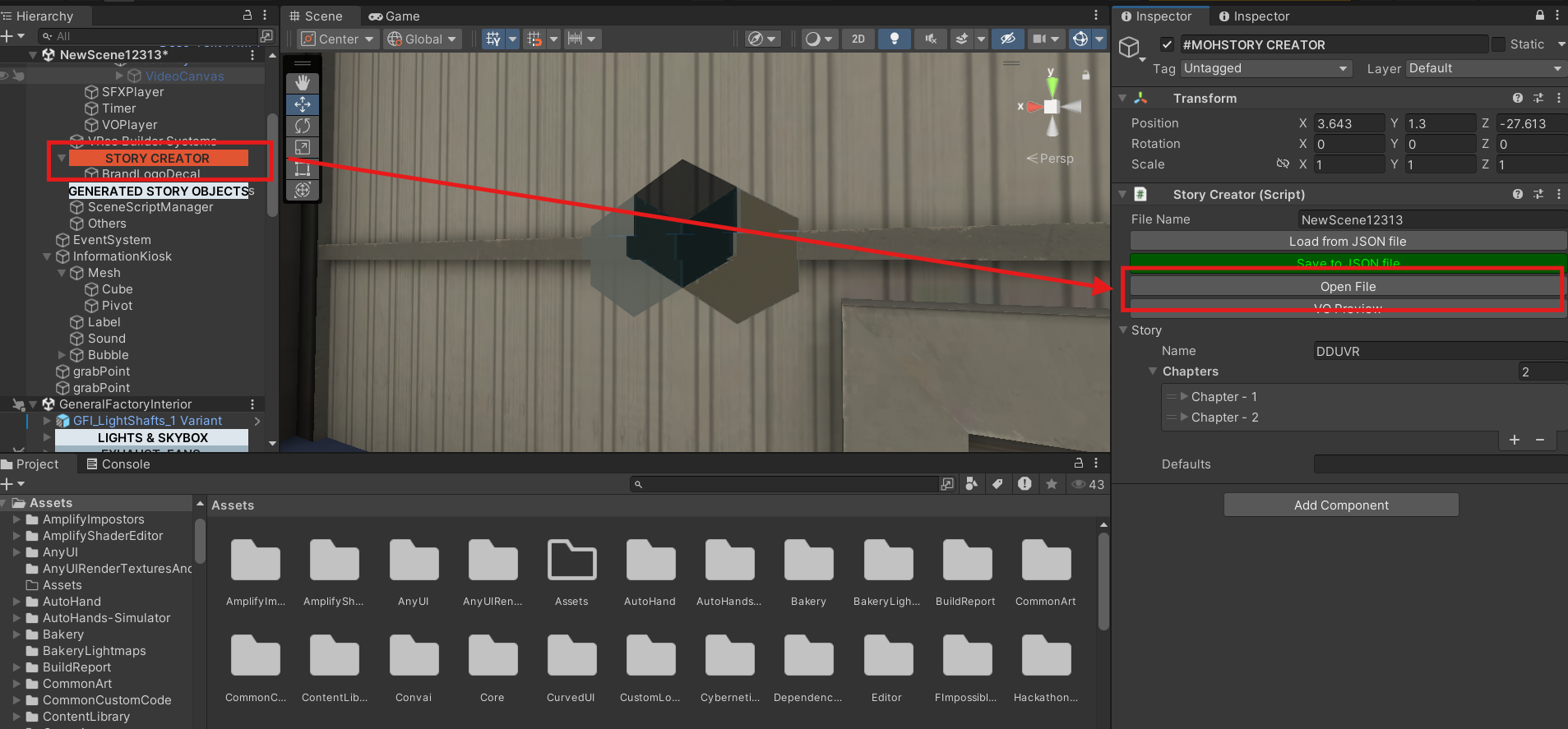This screenshot has width=1568, height=729.
Task: Activate the Rotate tool in scene toolbar
Action: 303,126
